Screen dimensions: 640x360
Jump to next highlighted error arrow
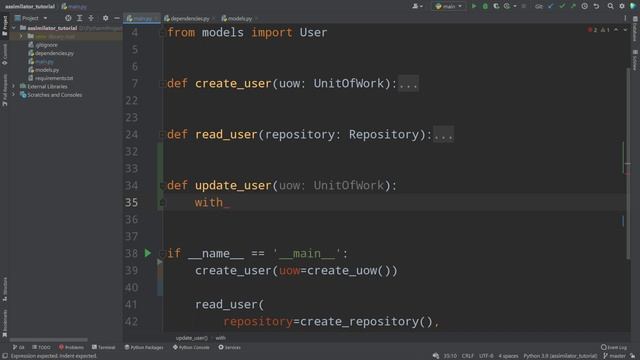click(625, 30)
